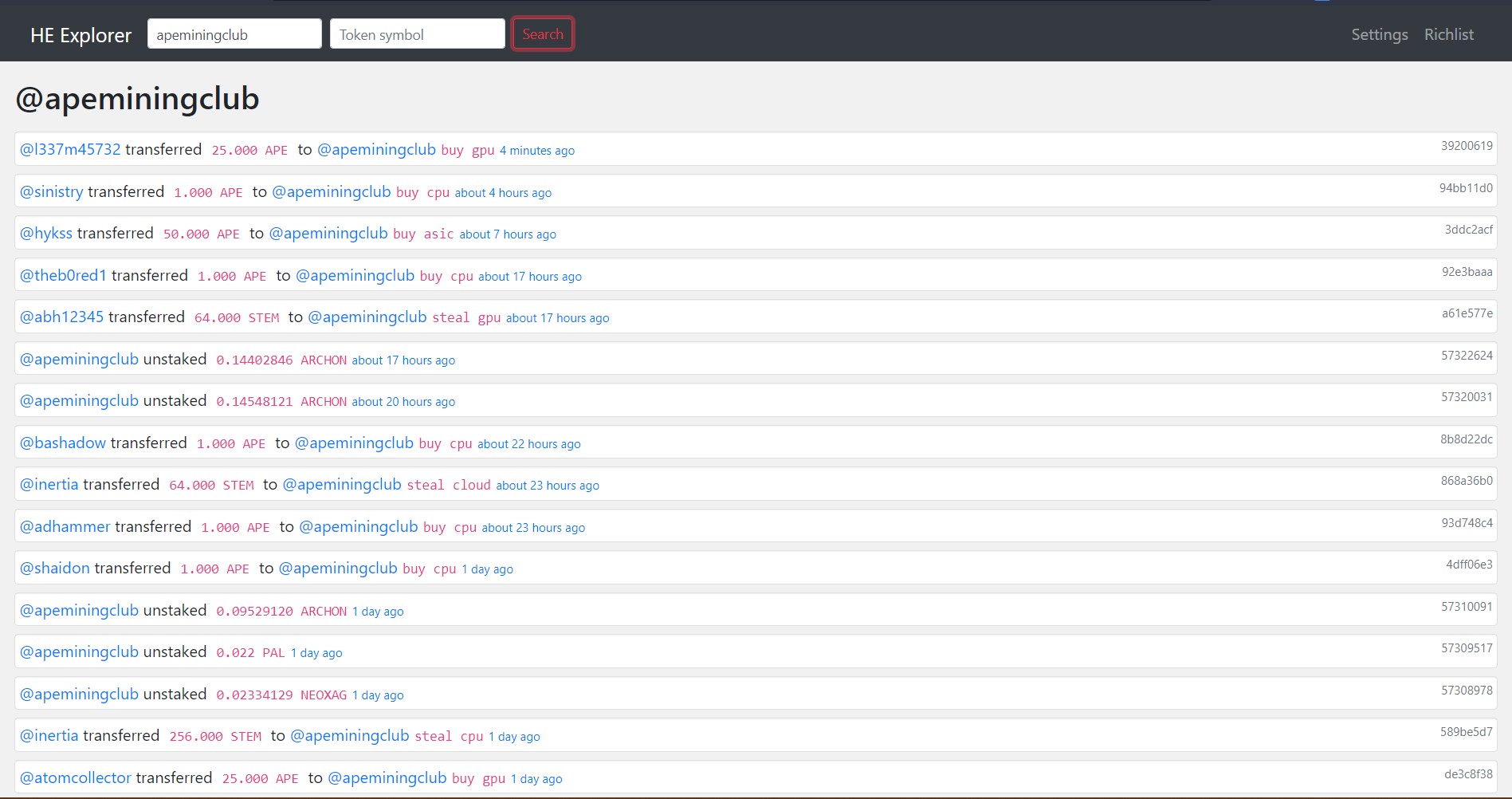Click transaction ID 39200619
This screenshot has width=1512, height=799.
[x=1467, y=146]
